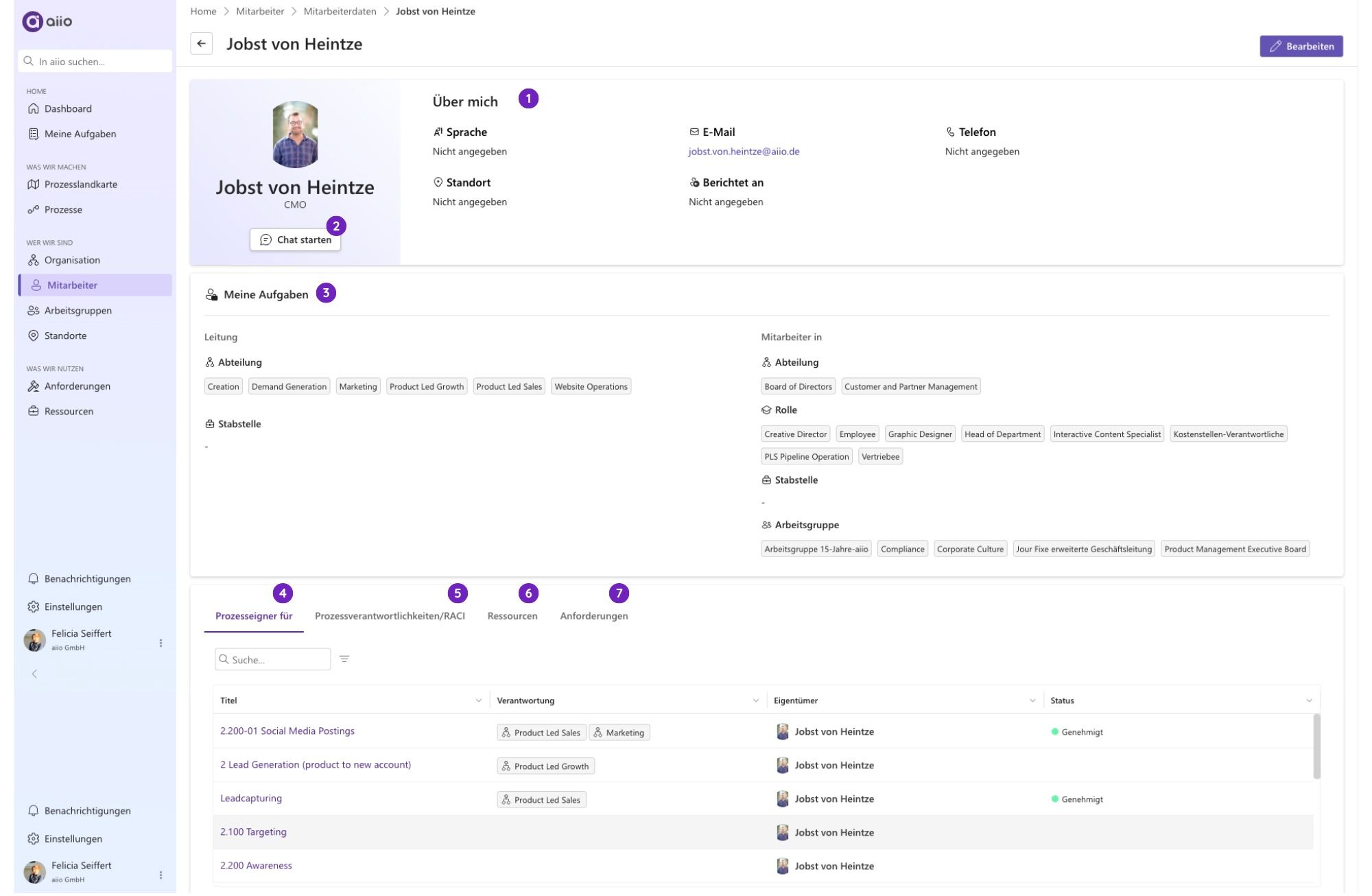This screenshot has width=1372, height=896.
Task: Go back with the left arrow button
Action: coord(201,43)
